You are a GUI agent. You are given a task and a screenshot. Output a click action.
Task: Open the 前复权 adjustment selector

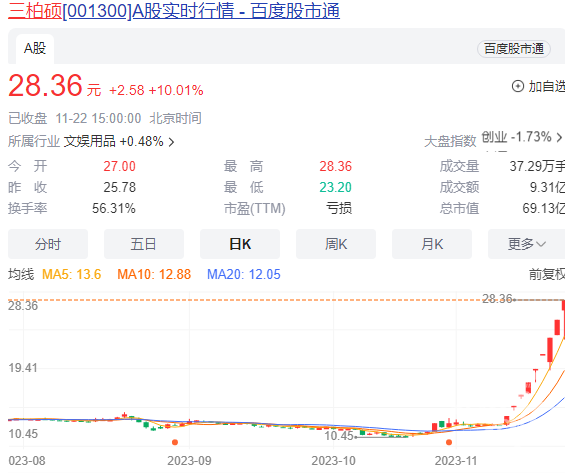[x=547, y=275]
